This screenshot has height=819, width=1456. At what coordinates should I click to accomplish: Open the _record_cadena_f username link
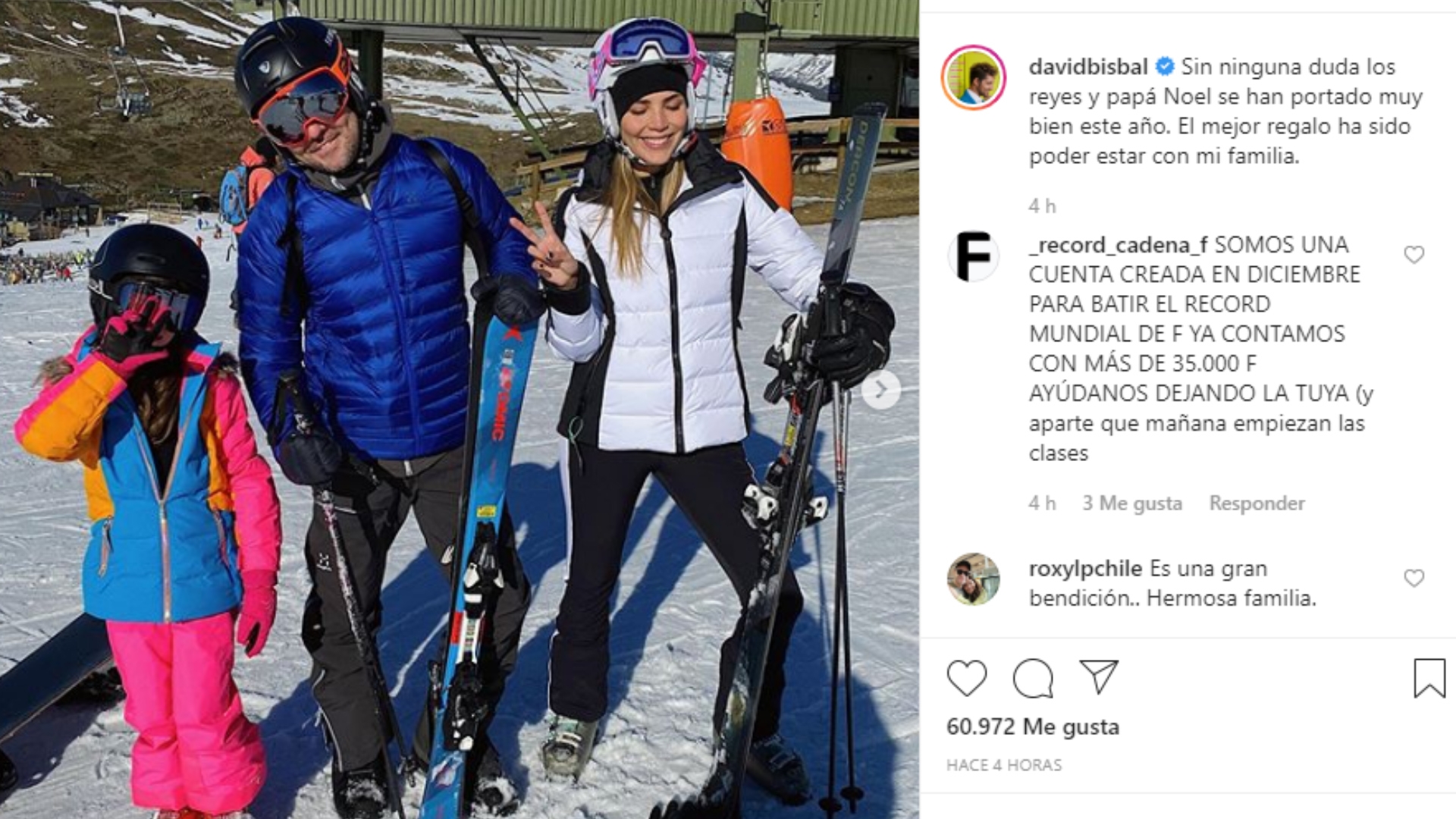tap(1119, 245)
